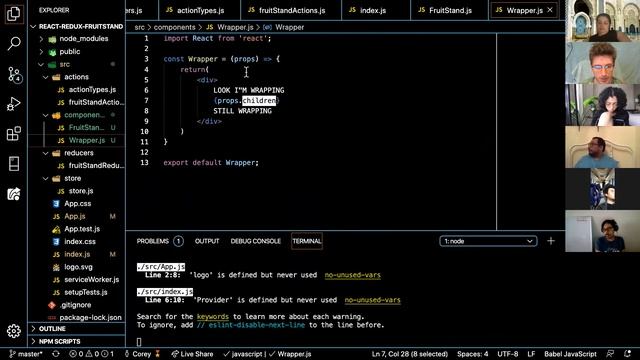Open App.css in the explorer
The width and height of the screenshot is (640, 360).
tap(77, 204)
